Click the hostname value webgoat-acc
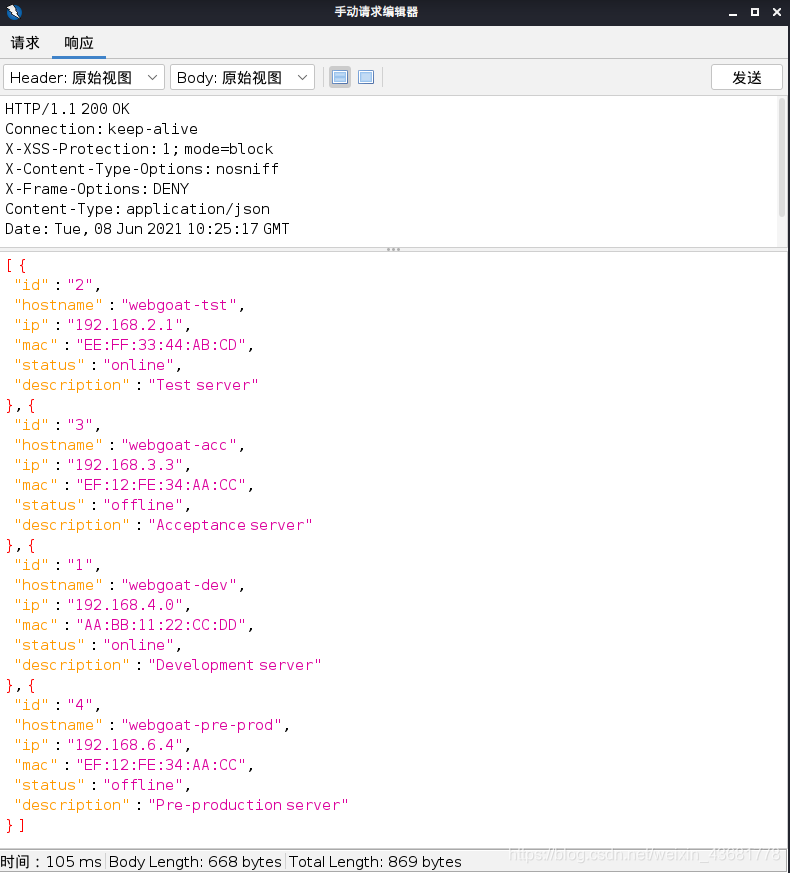Viewport: 790px width, 873px height. (x=179, y=445)
